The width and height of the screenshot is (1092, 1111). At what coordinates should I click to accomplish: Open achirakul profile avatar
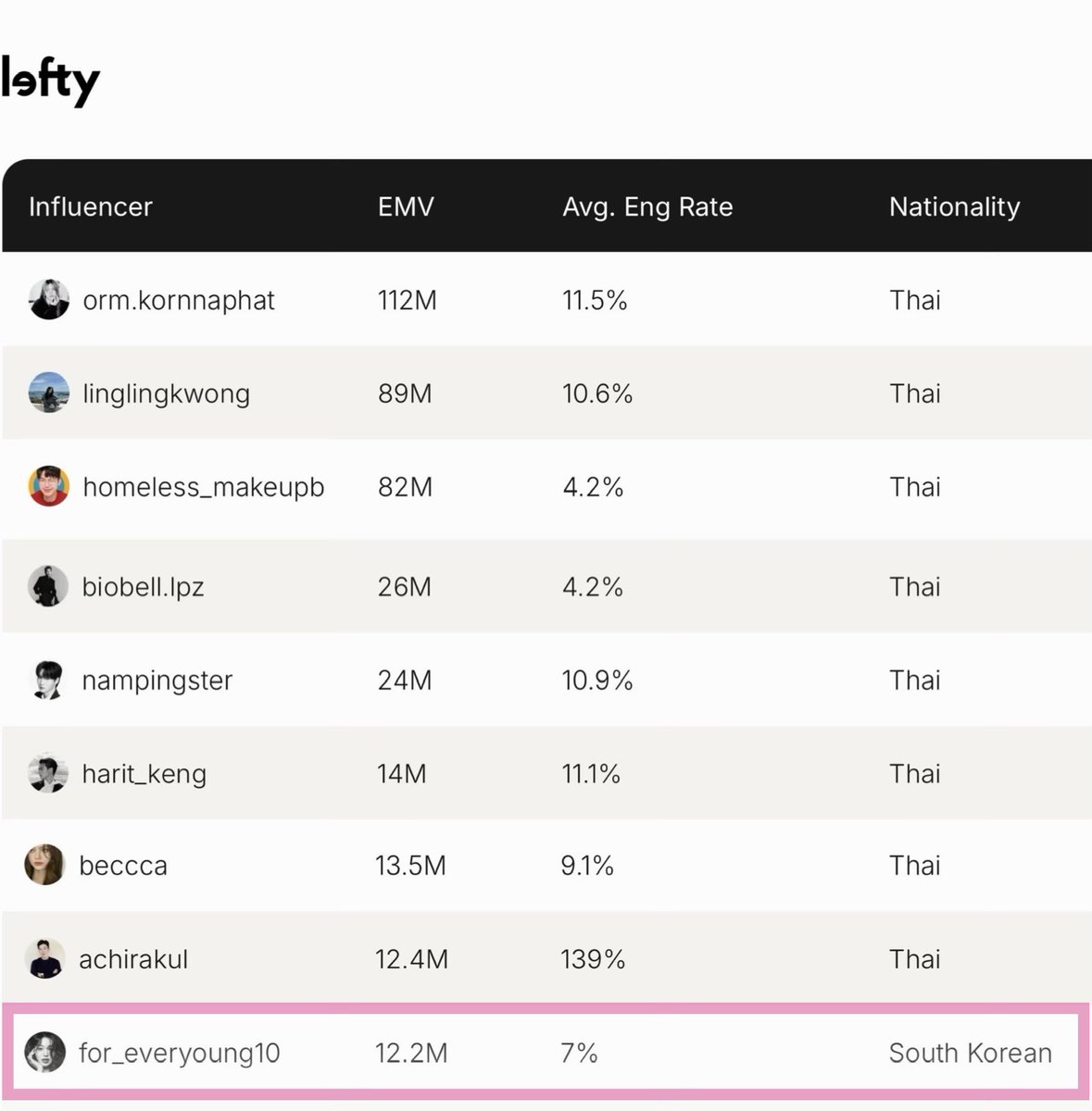(44, 958)
